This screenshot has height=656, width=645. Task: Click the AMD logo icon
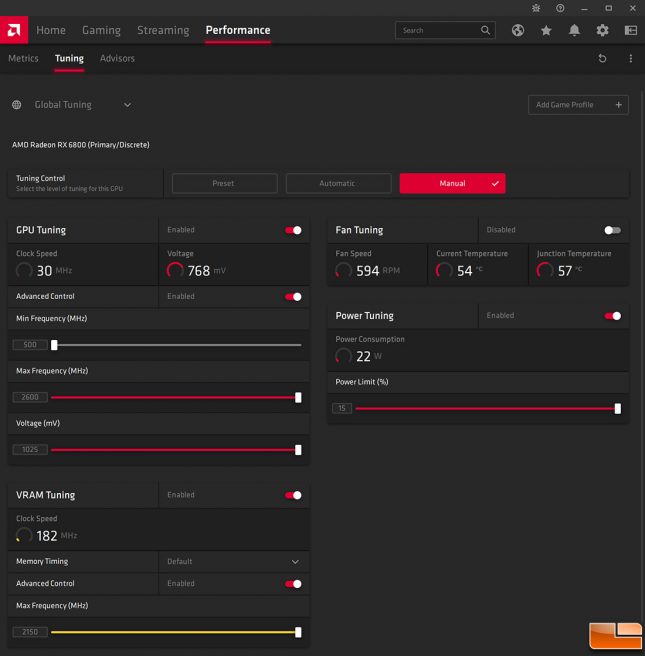(x=14, y=30)
